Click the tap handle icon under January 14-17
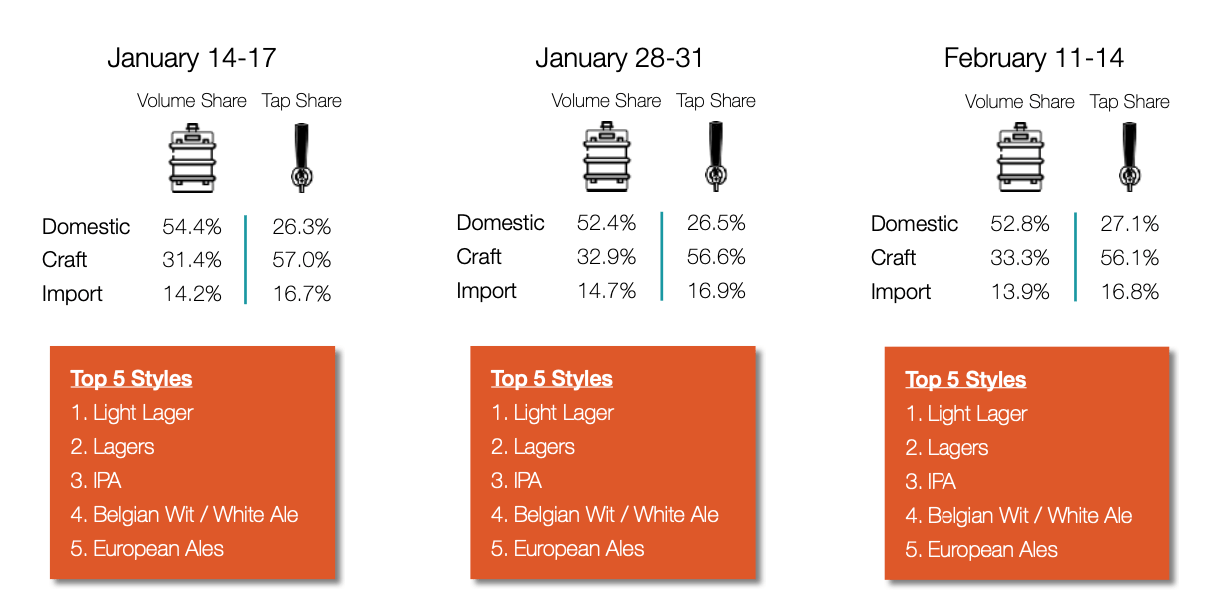Screen dimensions: 1222x608 click(300, 157)
